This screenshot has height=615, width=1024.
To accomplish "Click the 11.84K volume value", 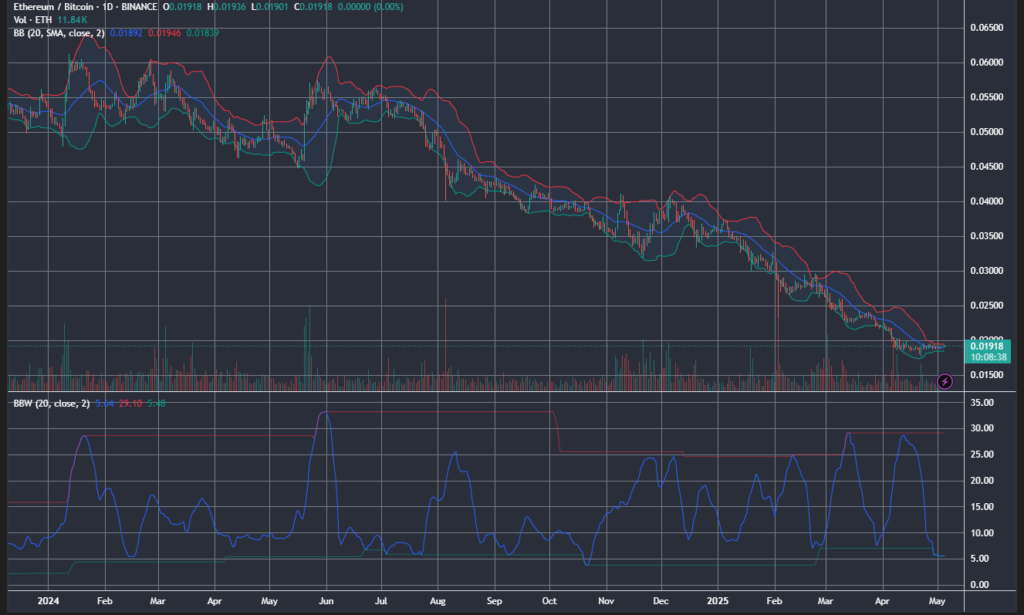I will 71,20.
